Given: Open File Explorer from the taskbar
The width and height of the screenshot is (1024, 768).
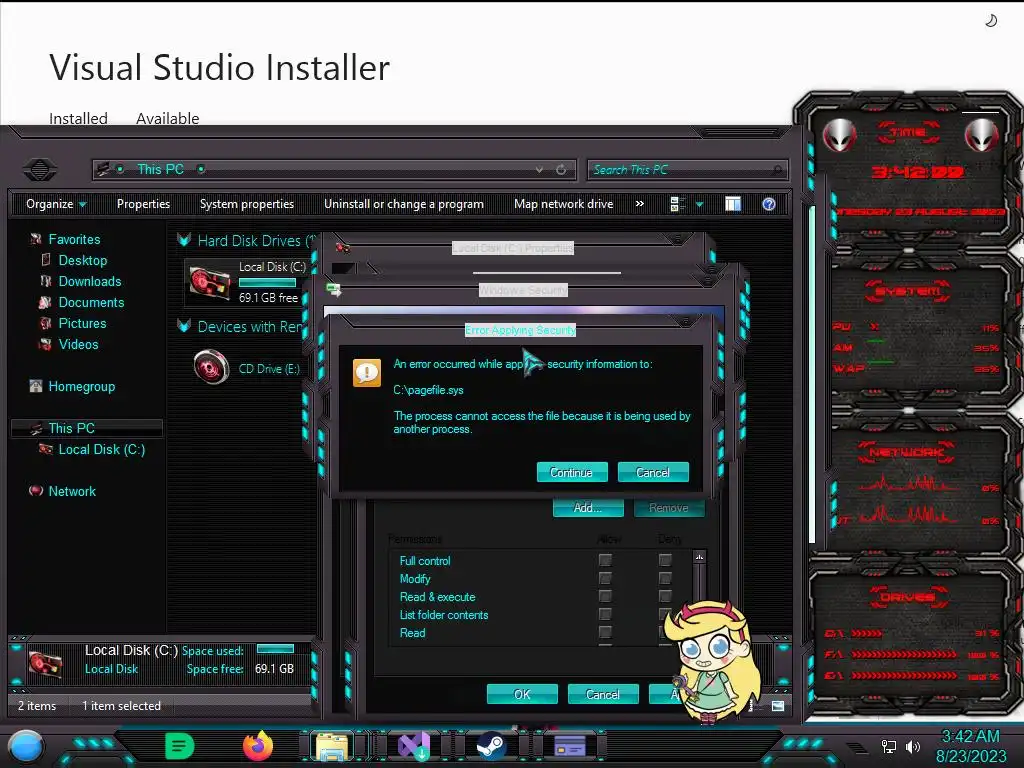Looking at the screenshot, I should pos(331,746).
